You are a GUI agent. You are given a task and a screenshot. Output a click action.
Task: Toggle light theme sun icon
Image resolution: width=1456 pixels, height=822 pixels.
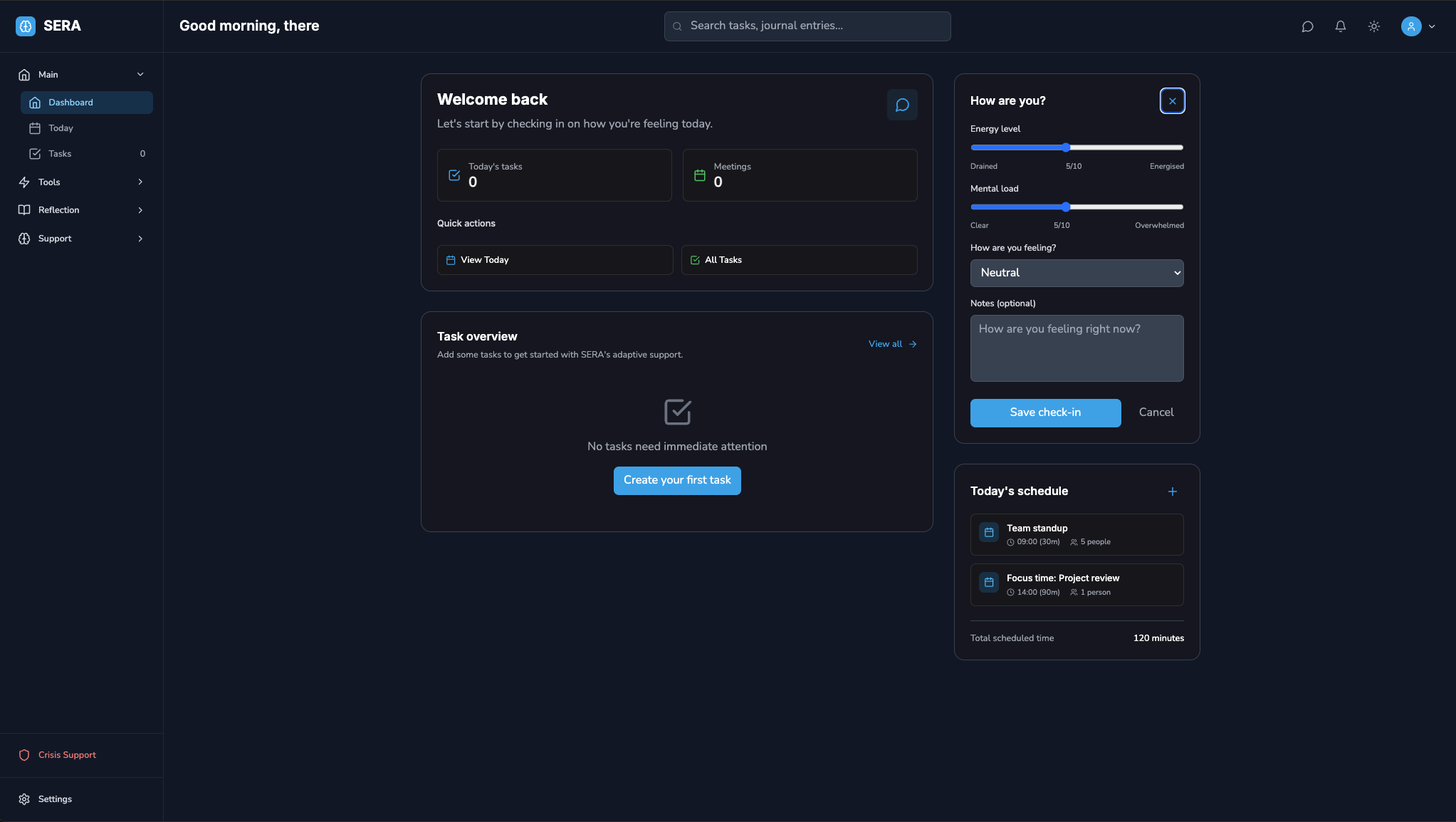click(x=1374, y=26)
